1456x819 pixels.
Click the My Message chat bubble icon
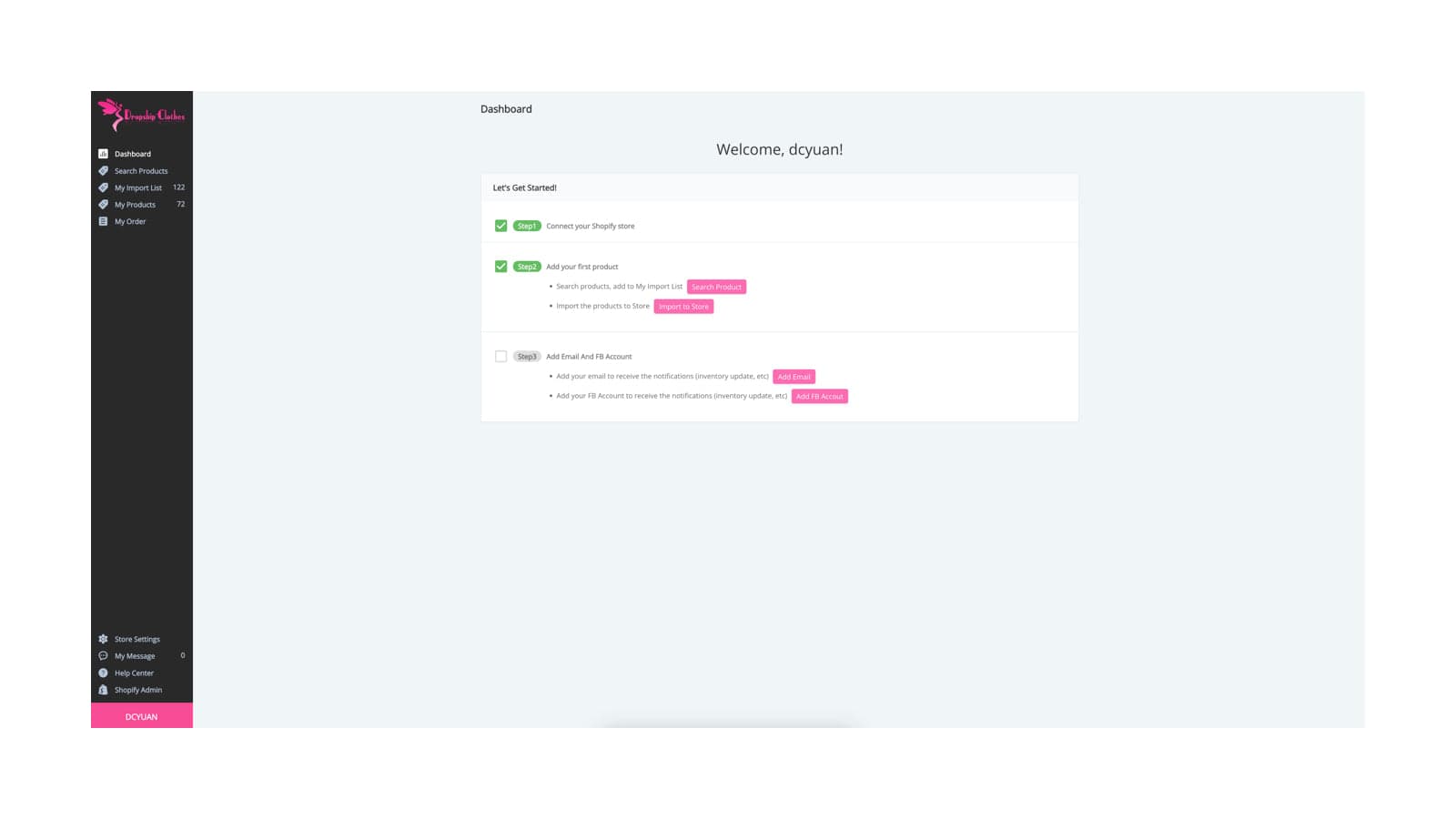coord(103,656)
